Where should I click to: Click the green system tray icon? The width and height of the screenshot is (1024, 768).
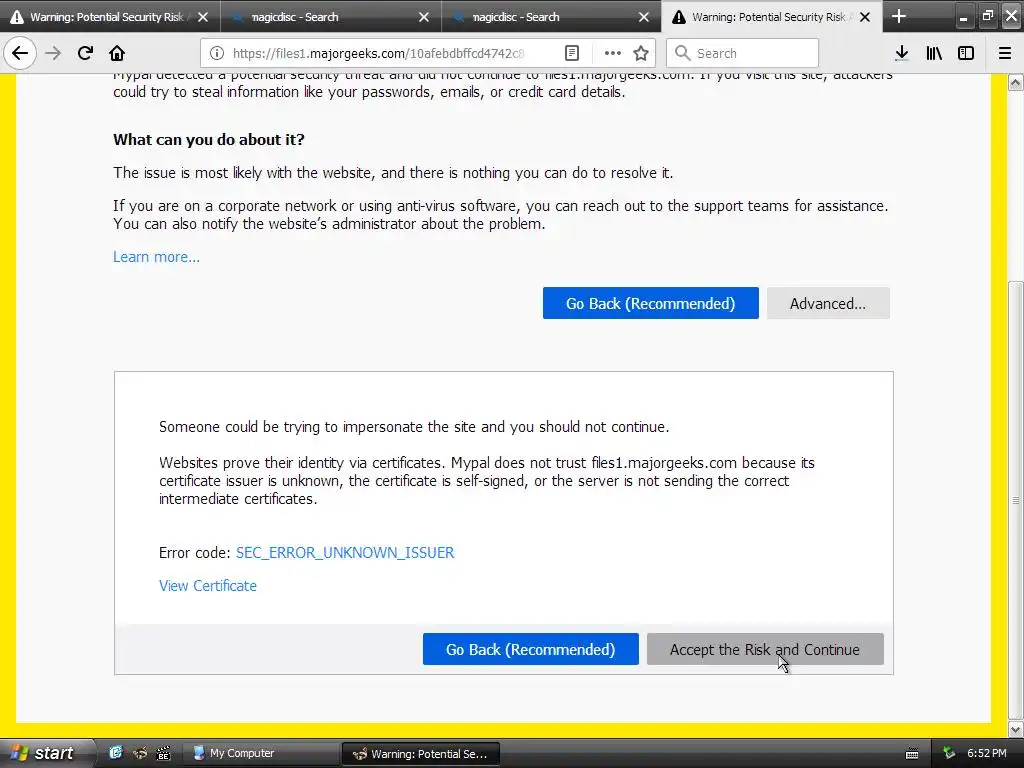[949, 754]
